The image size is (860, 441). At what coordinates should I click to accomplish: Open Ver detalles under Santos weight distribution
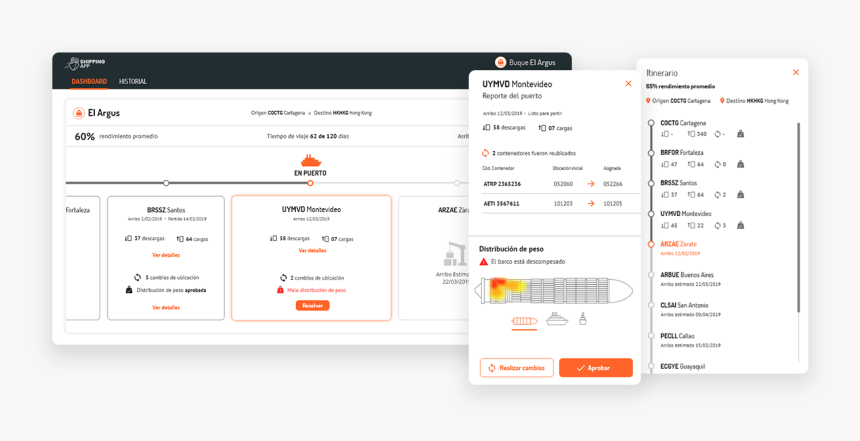166,308
